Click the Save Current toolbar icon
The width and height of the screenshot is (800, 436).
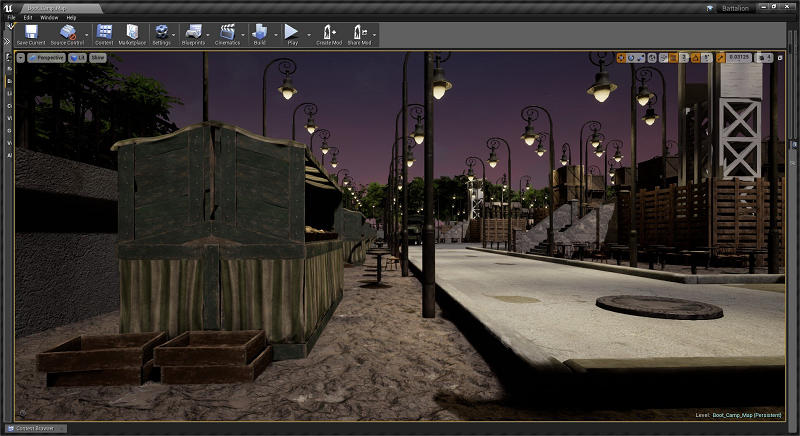tap(30, 35)
